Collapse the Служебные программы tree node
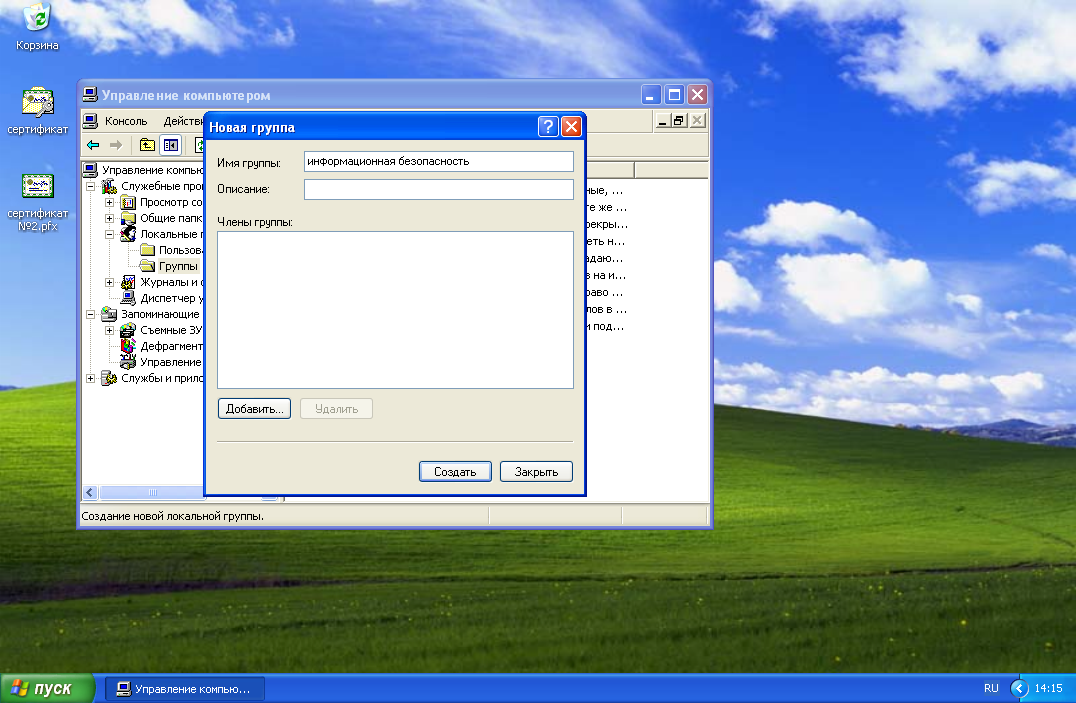This screenshot has height=703, width=1076. [x=90, y=186]
